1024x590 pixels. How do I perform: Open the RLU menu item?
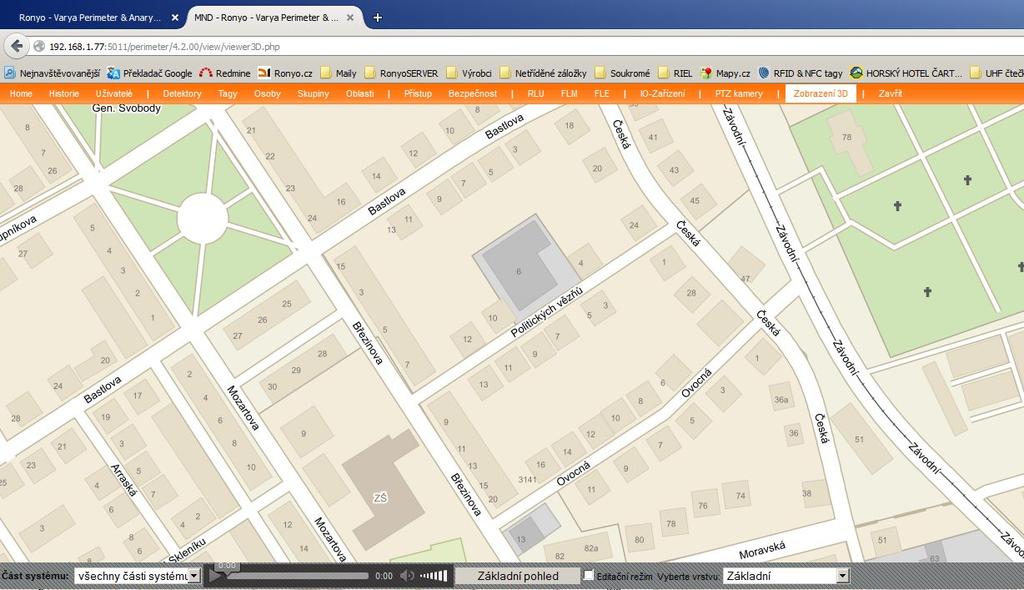(x=536, y=93)
